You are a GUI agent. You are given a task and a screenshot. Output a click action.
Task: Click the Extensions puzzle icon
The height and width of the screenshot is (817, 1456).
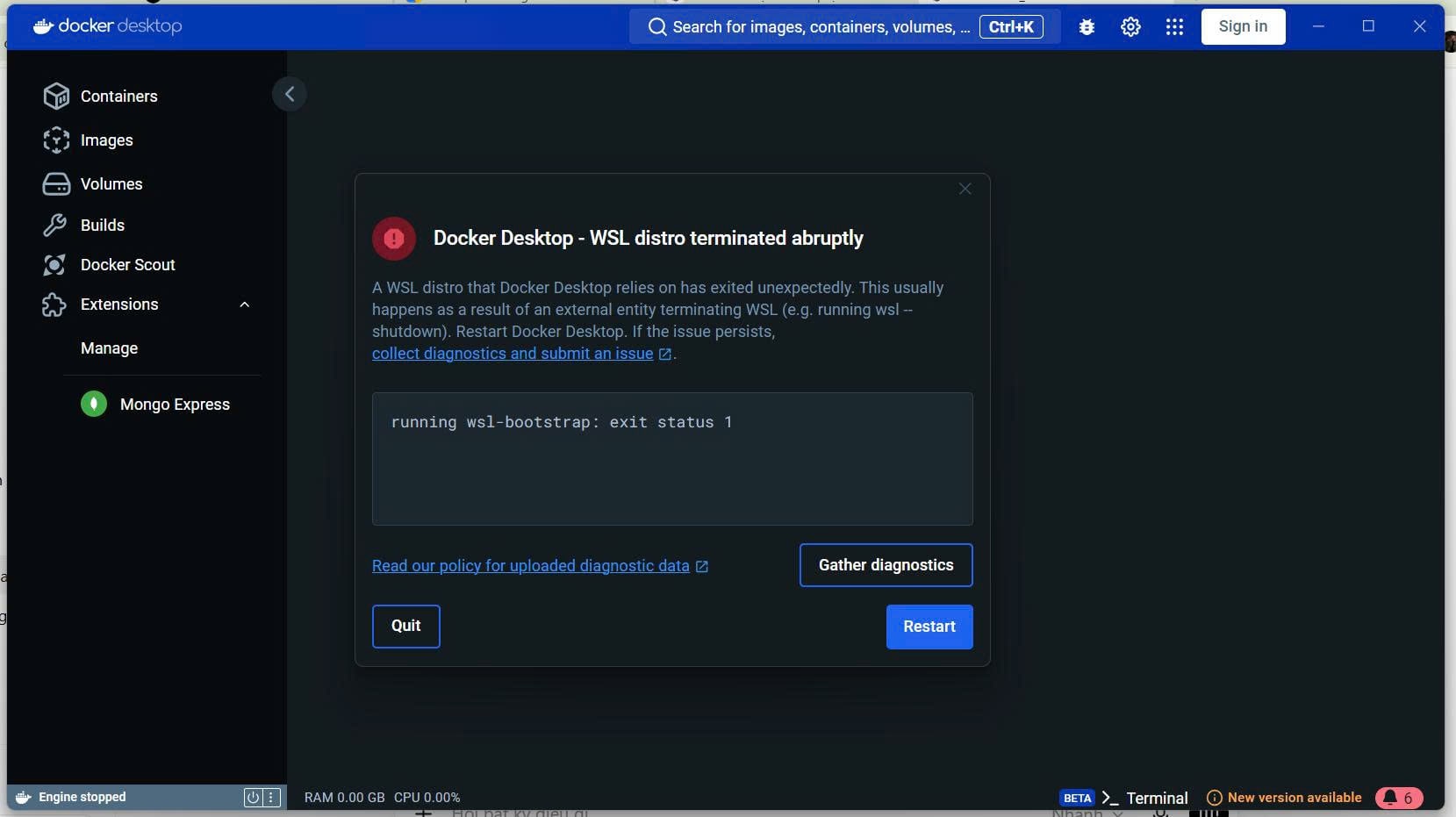(54, 305)
